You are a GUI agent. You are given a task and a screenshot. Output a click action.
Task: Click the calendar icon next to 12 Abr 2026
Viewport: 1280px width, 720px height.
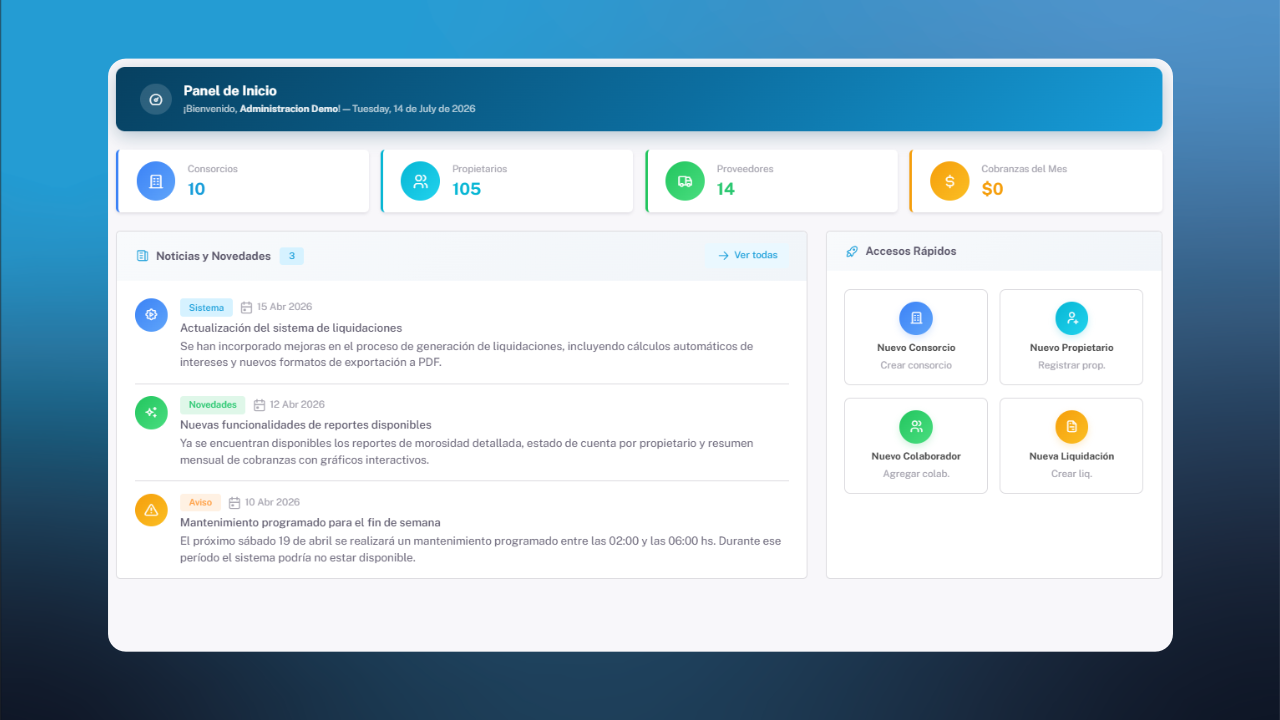[259, 405]
